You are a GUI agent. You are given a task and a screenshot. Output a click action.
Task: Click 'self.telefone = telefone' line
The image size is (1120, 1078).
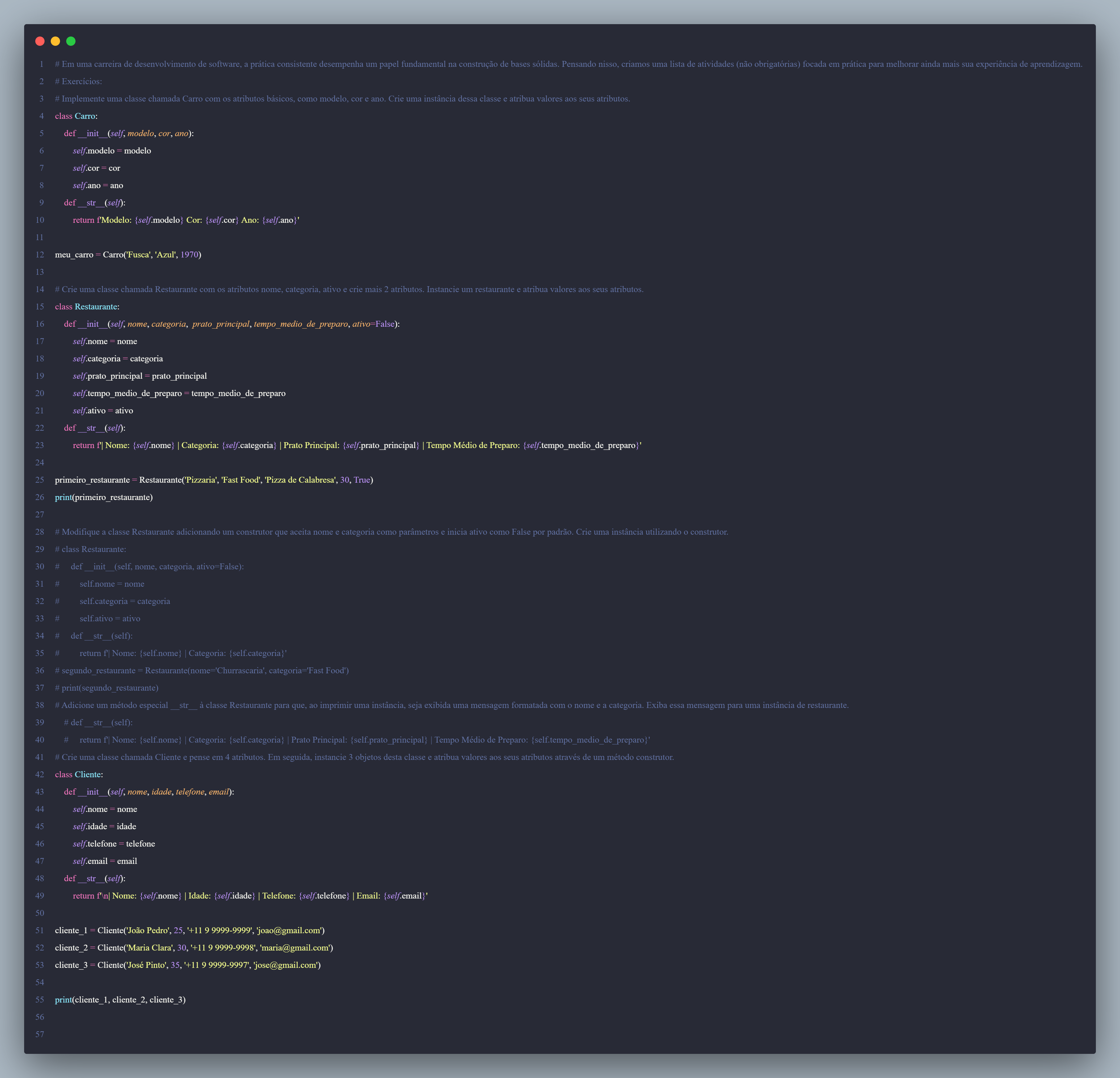(114, 844)
